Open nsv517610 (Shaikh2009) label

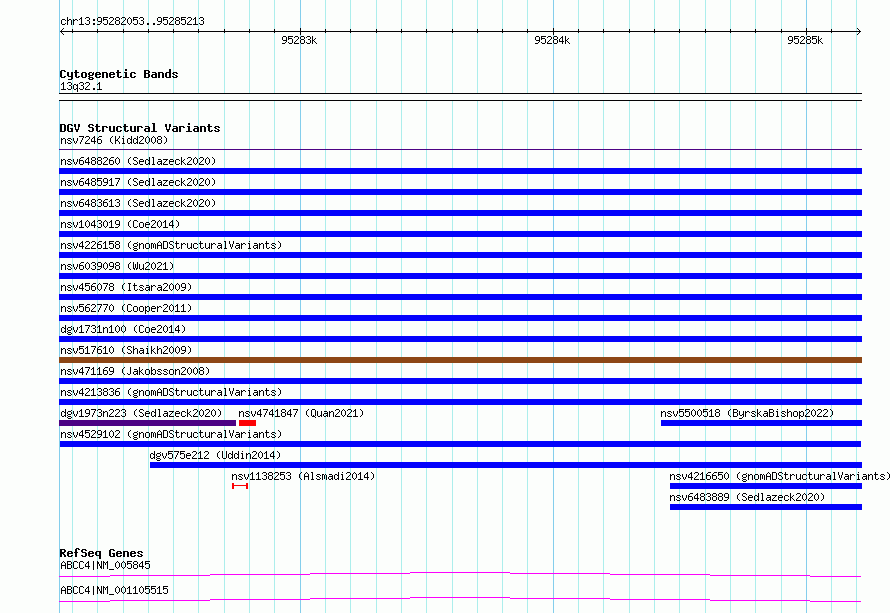[126, 350]
